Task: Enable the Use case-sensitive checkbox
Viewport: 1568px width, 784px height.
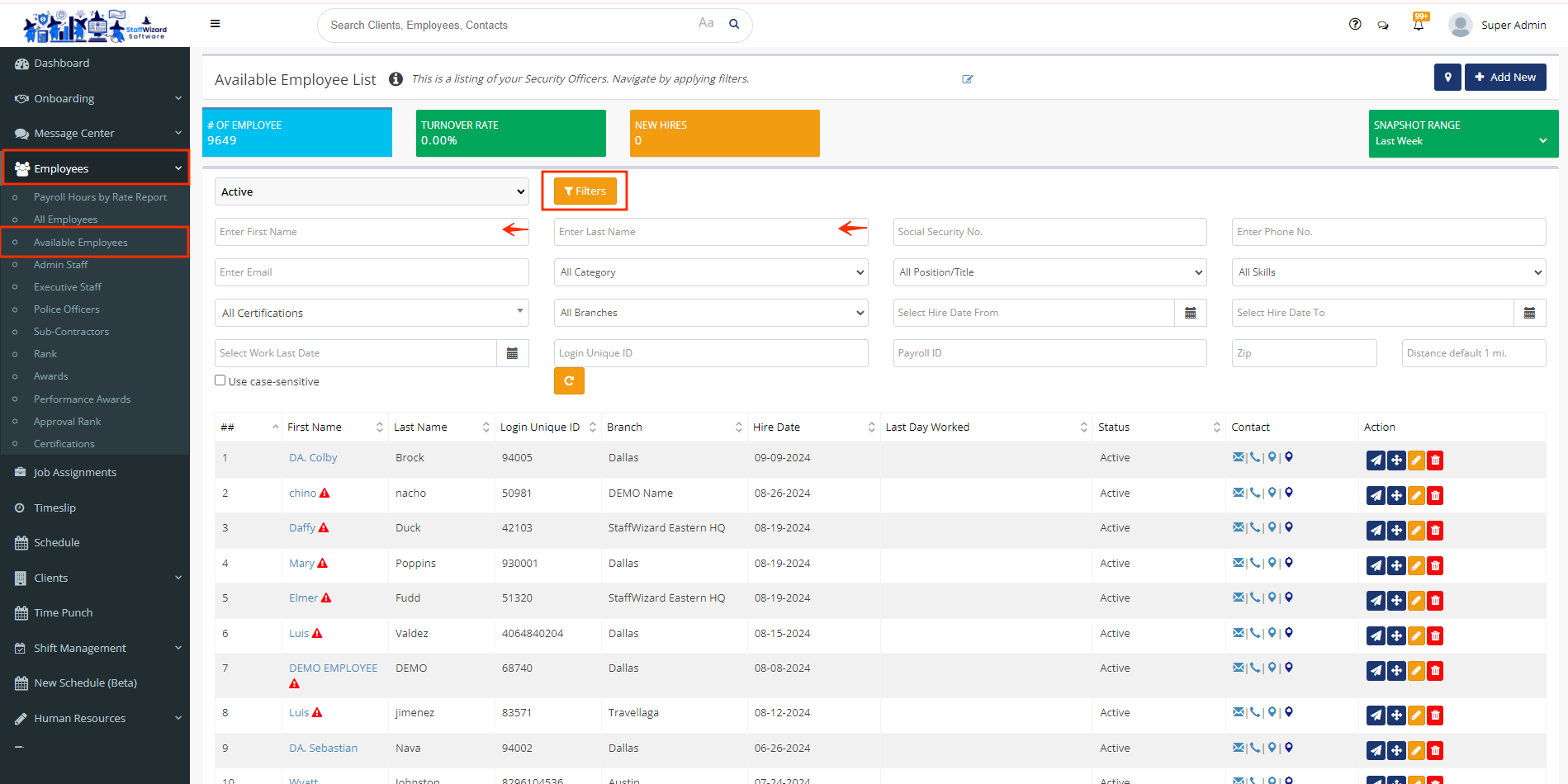Action: click(x=220, y=380)
